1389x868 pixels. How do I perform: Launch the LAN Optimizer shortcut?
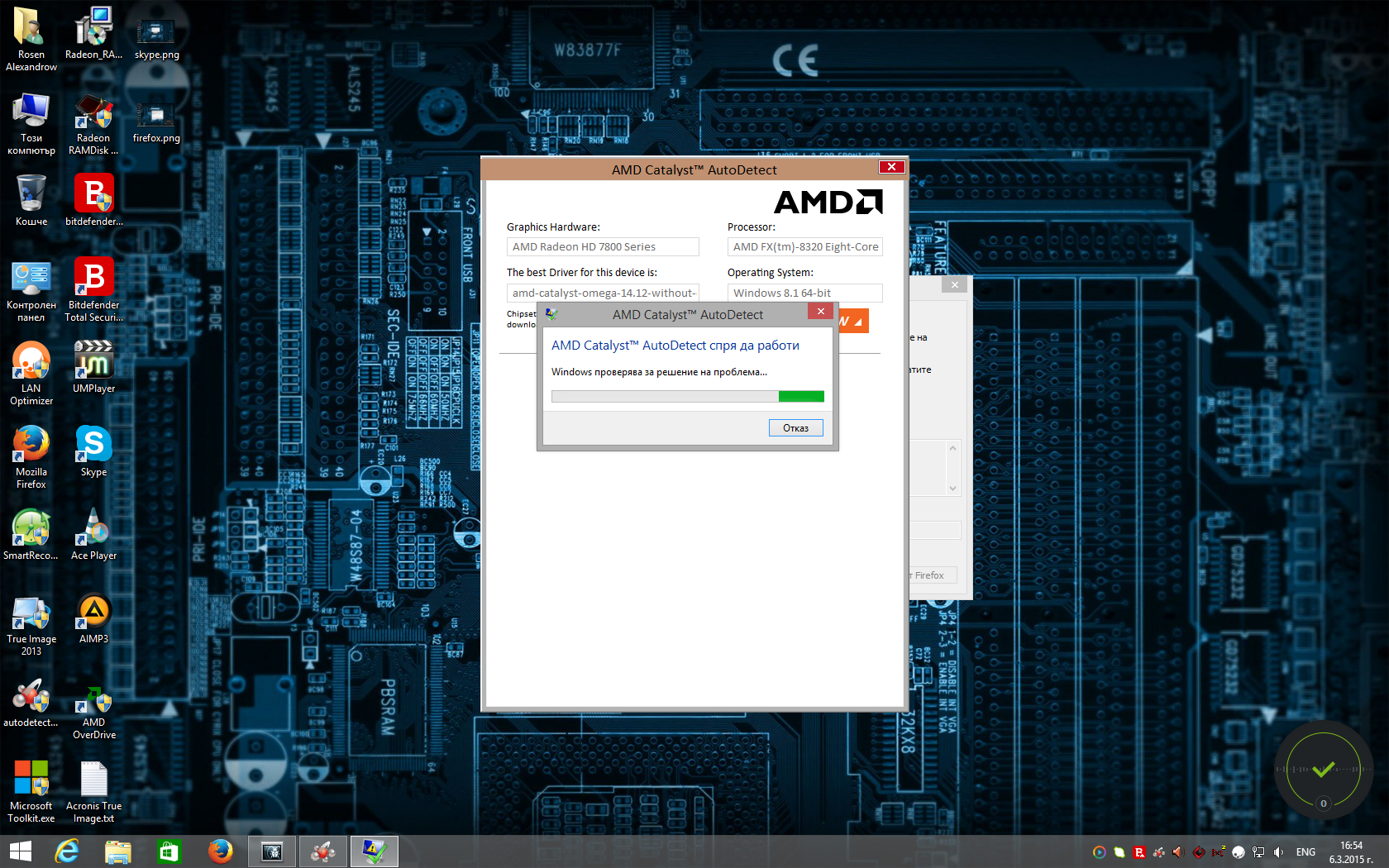[31, 373]
